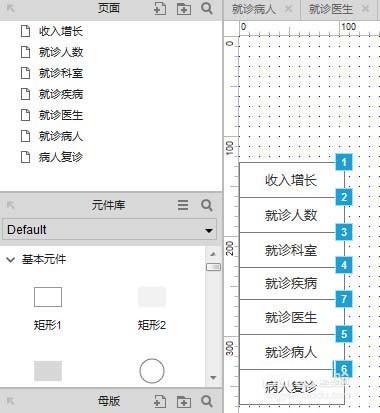This screenshot has width=380, height=413.
Task: Pop out the widget library panel arrow
Action: [11, 205]
